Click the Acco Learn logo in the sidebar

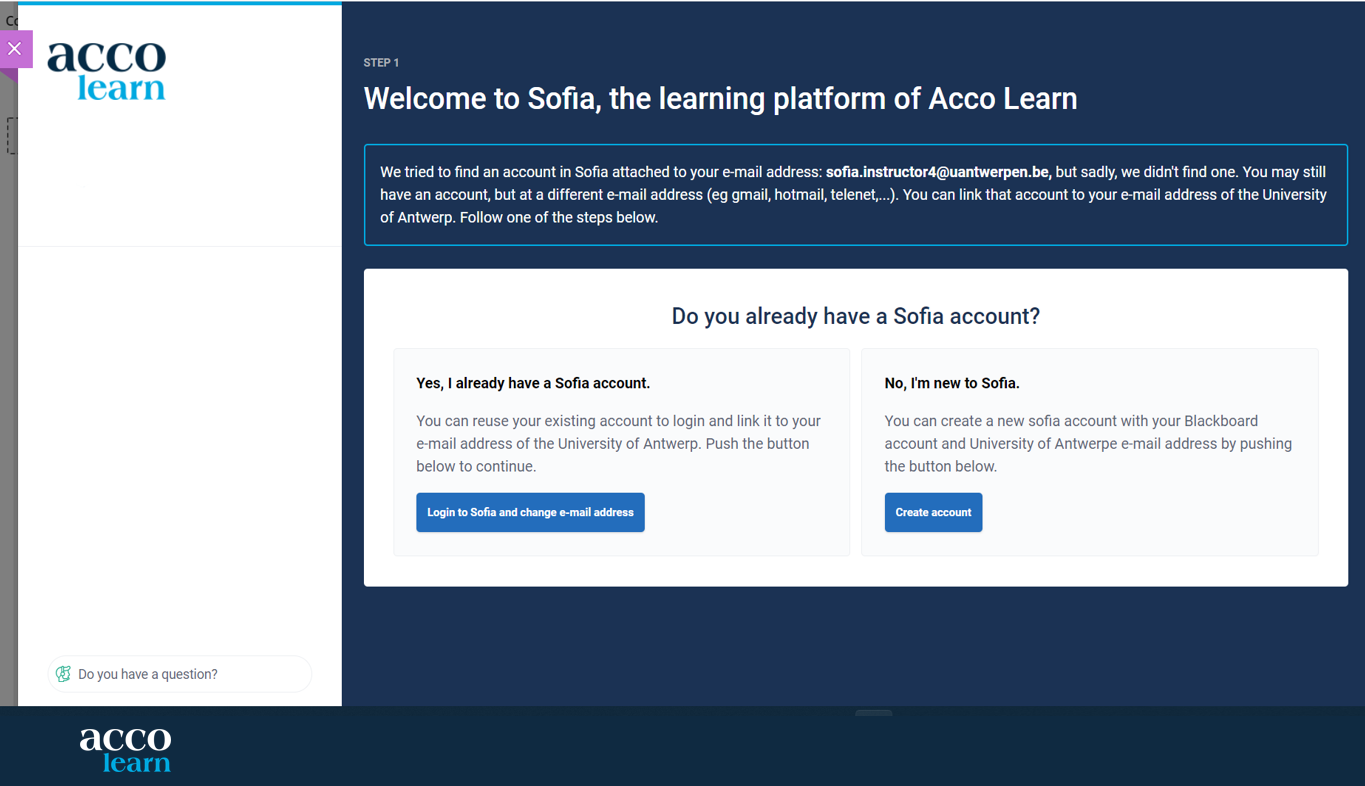coord(106,71)
